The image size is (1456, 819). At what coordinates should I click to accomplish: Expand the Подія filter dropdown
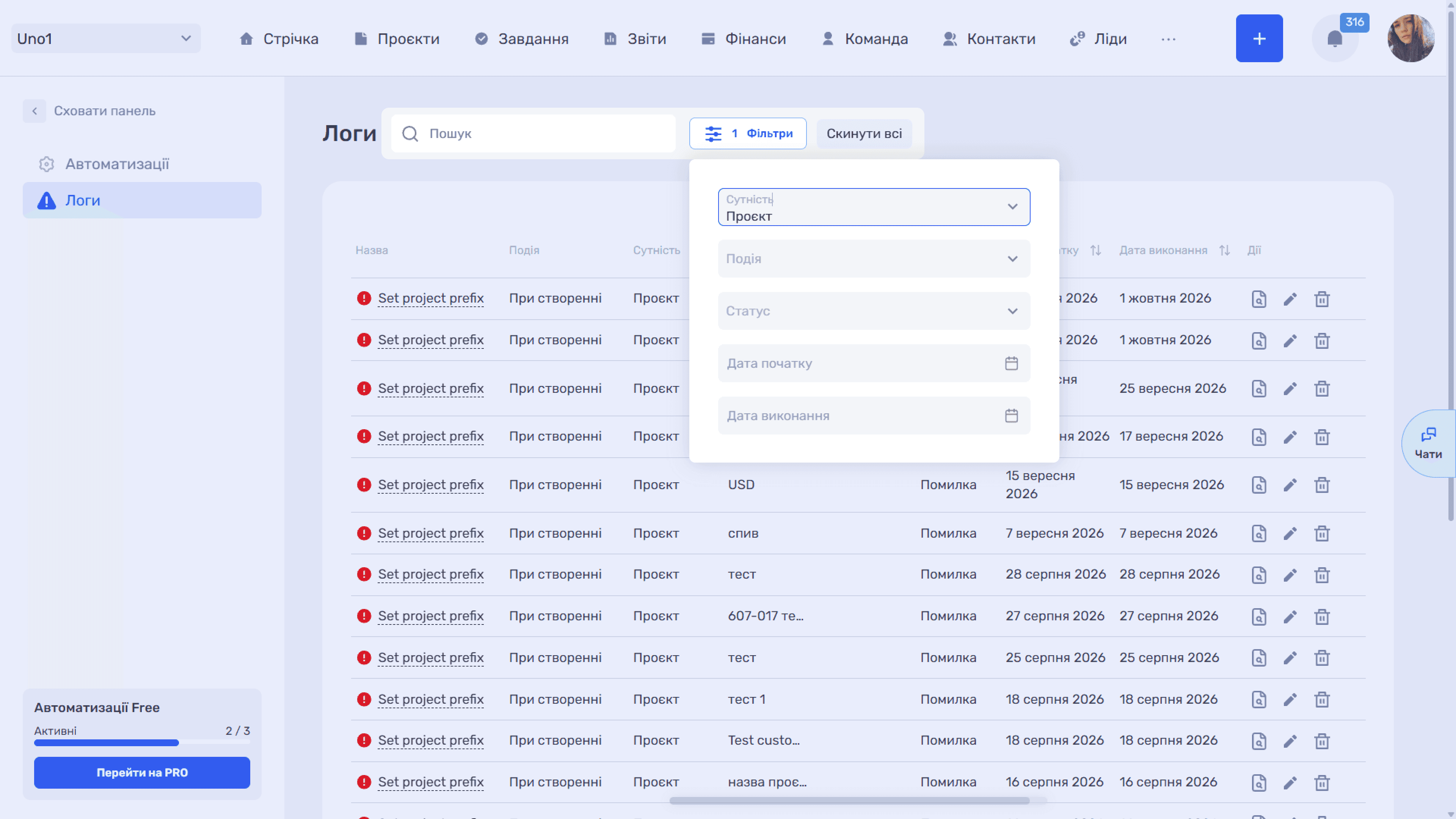click(874, 259)
